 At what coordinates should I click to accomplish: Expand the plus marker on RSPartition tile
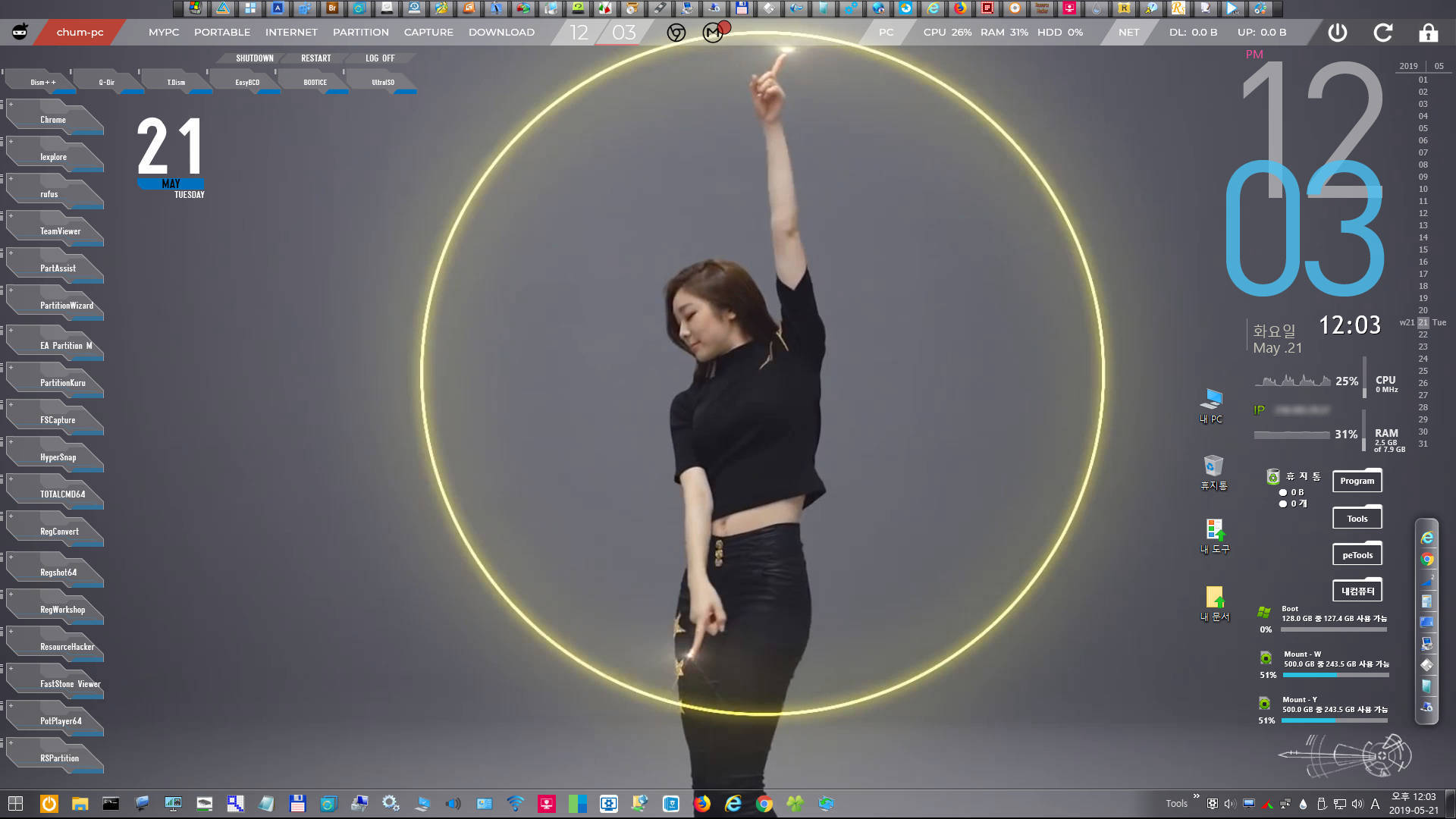(11, 743)
